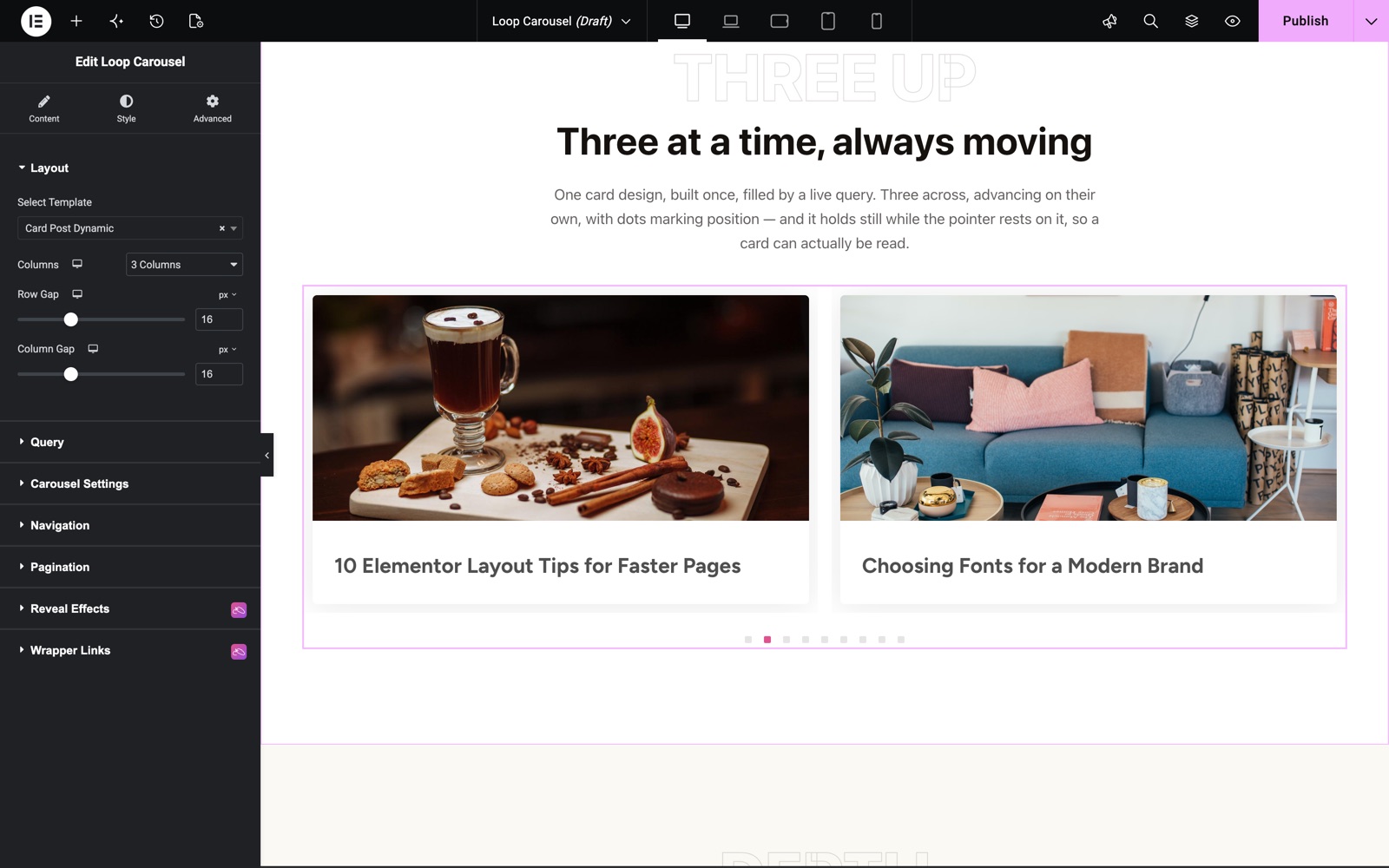
Task: Clear the Card Post Dynamic template selection
Action: pyautogui.click(x=221, y=228)
